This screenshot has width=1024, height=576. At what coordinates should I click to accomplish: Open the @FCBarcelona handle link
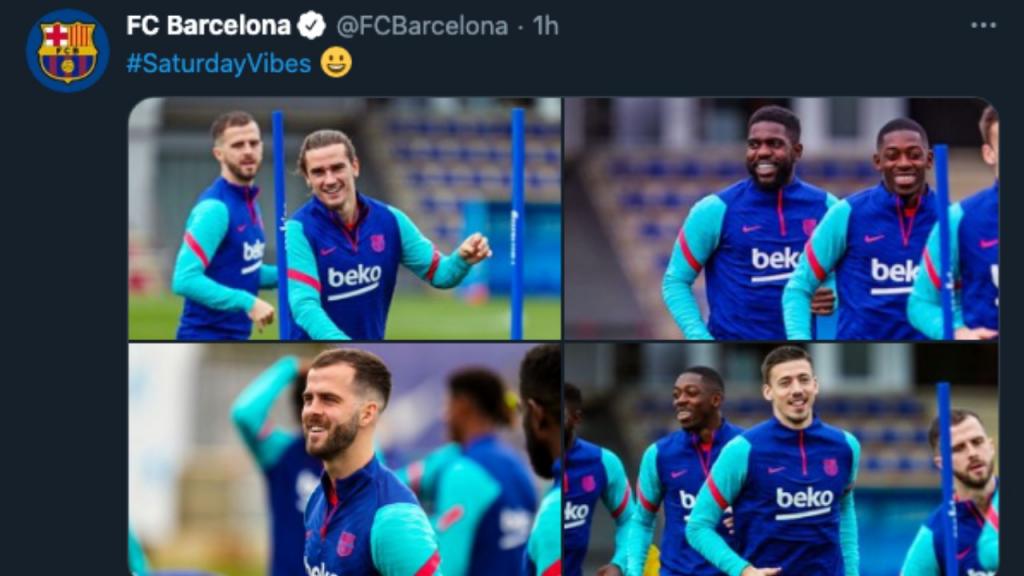(421, 27)
